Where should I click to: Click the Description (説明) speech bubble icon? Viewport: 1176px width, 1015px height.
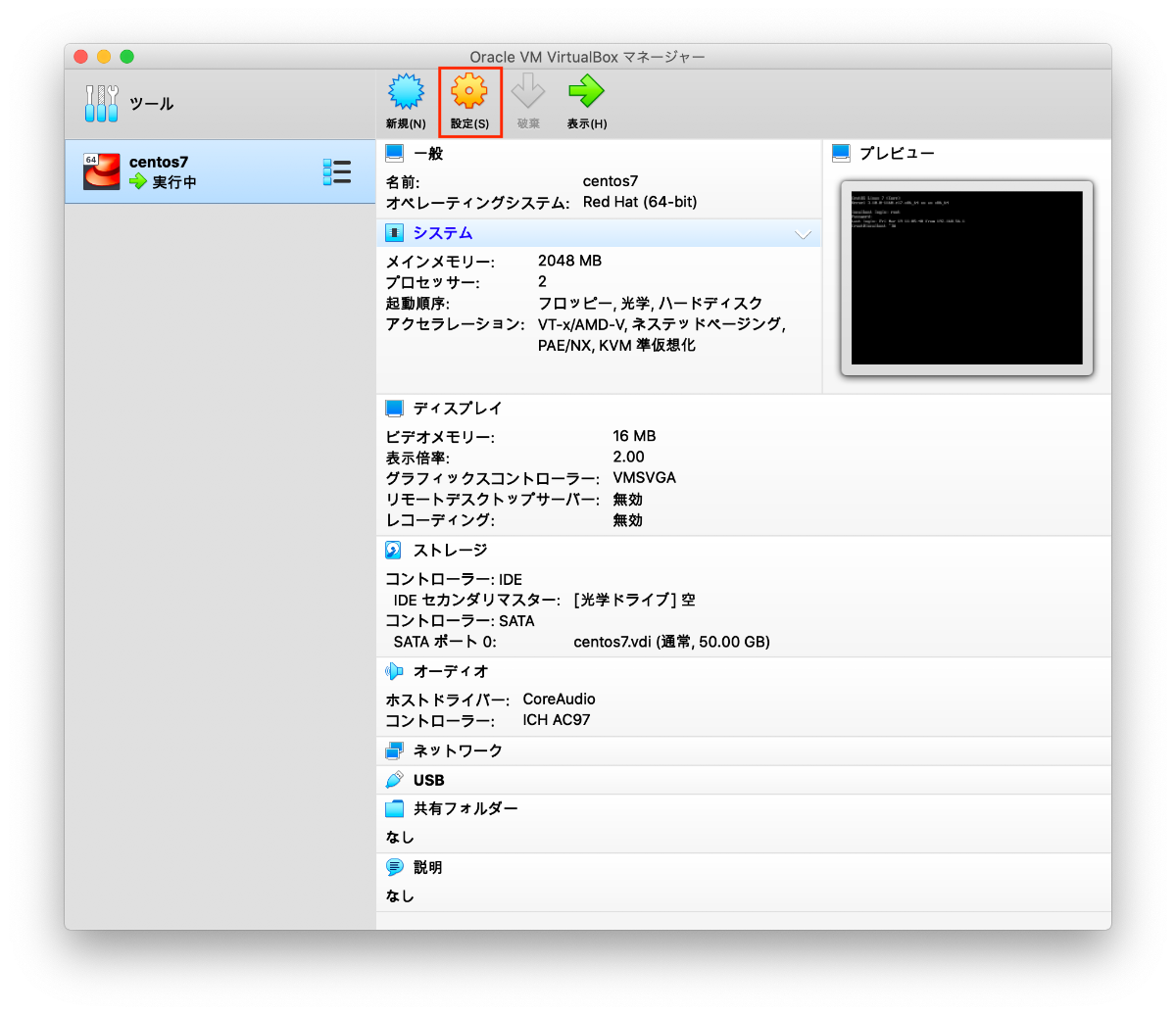(395, 867)
